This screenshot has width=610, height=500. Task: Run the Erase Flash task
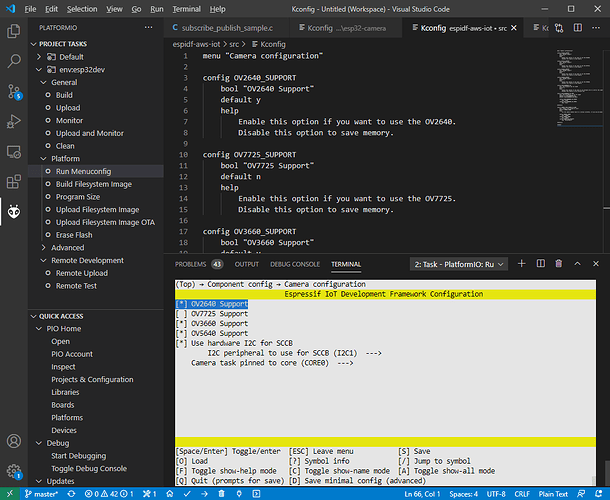click(74, 235)
